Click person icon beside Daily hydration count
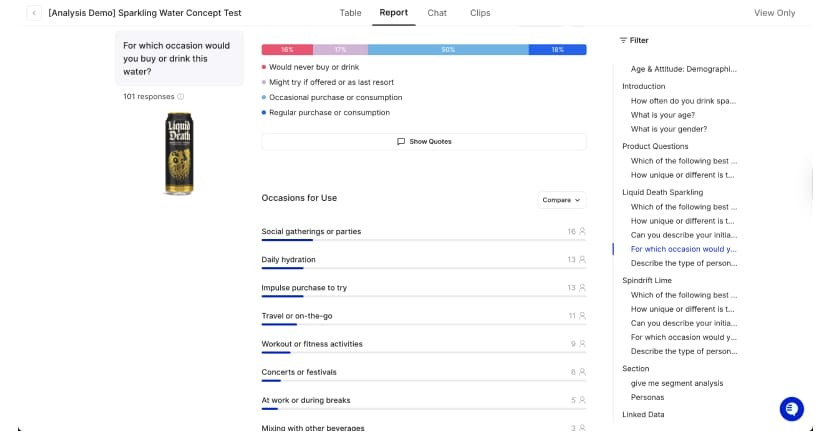The image size is (830, 432). coord(582,259)
